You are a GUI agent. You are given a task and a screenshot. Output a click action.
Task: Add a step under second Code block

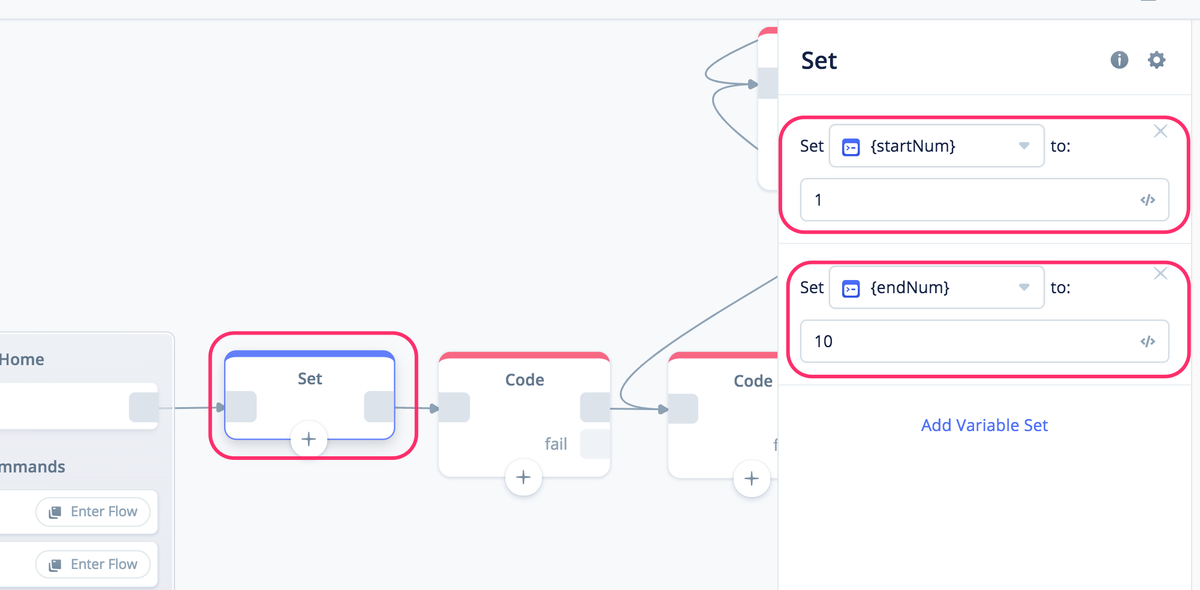(x=752, y=478)
